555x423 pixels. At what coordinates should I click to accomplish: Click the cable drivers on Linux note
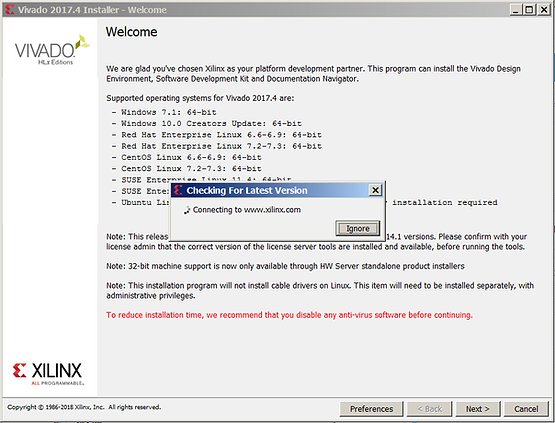pyautogui.click(x=320, y=291)
